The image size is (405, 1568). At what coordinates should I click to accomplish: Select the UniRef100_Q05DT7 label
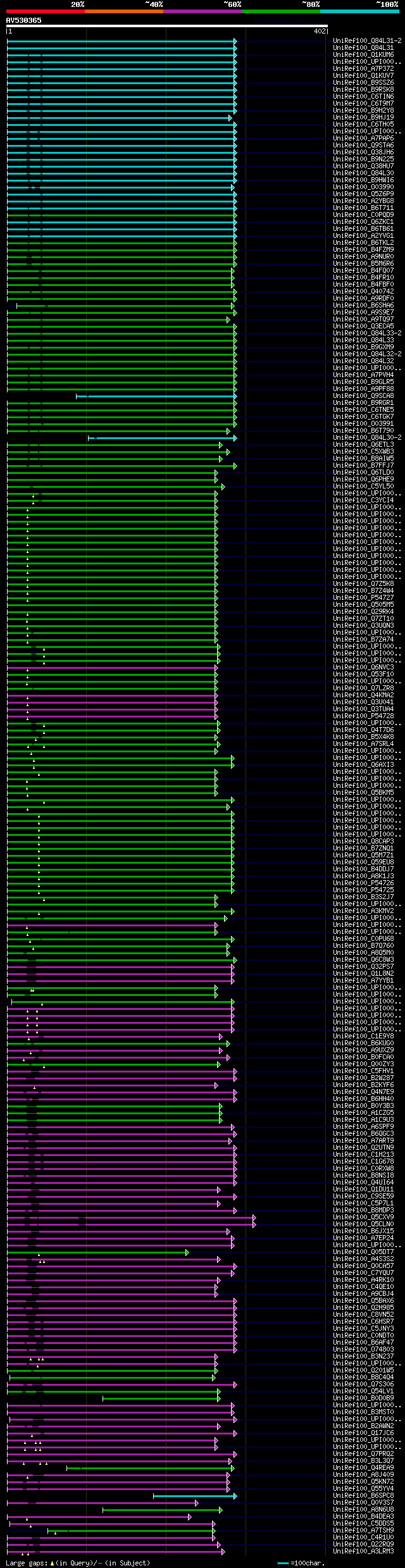363,1252
